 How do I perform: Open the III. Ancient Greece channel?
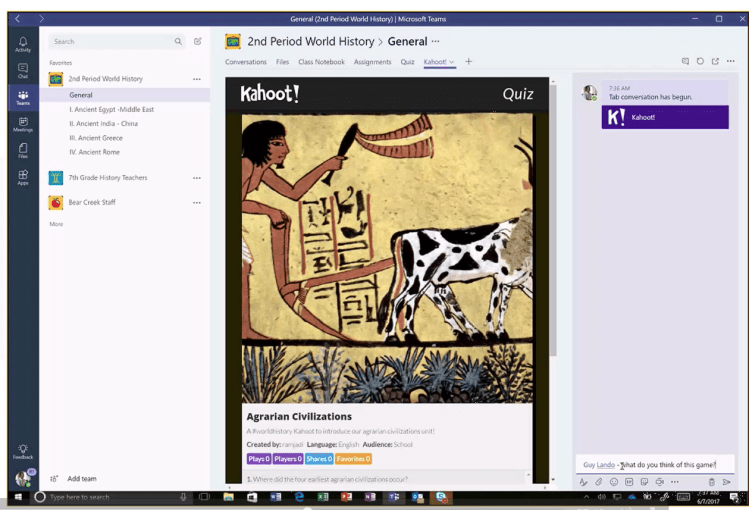click(96, 138)
